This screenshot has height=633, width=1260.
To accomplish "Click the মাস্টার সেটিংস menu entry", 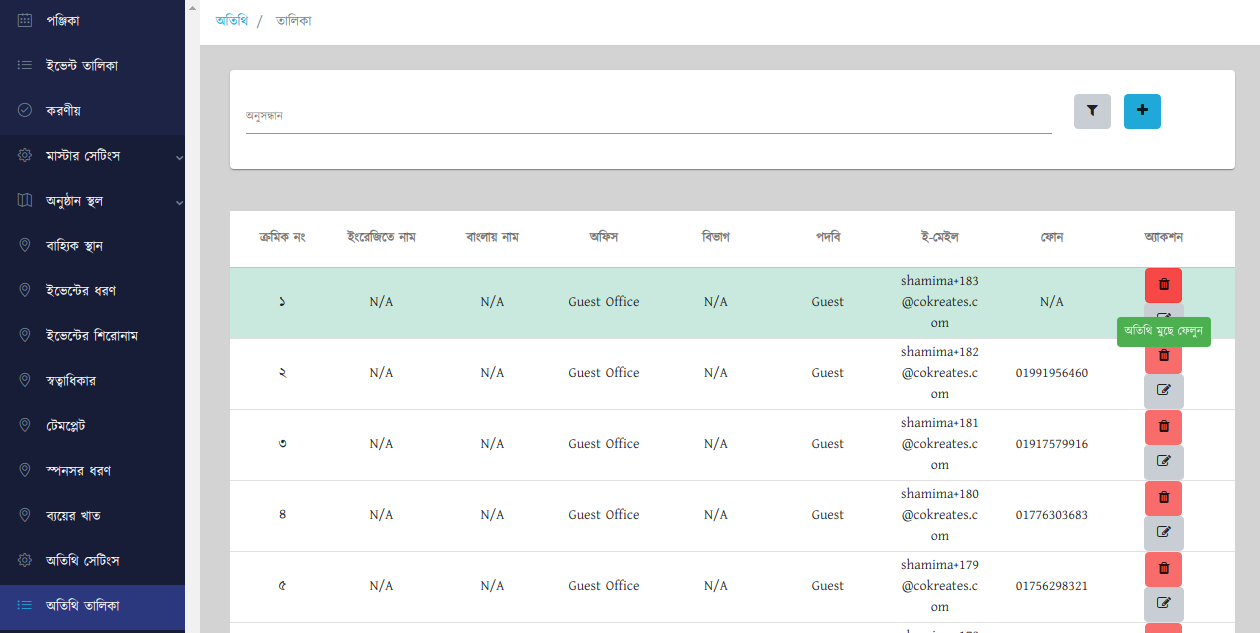I will point(92,156).
